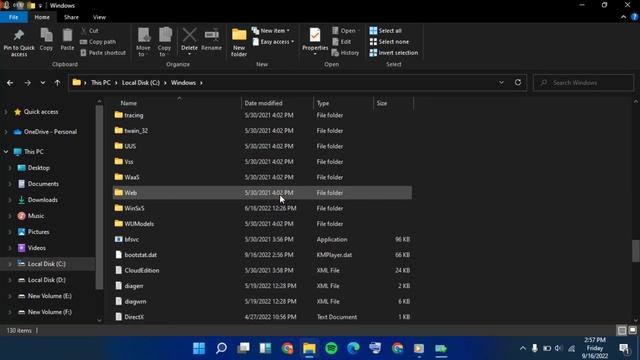Open the New item dropdown
Screen dimensions: 640x360
[271, 31]
